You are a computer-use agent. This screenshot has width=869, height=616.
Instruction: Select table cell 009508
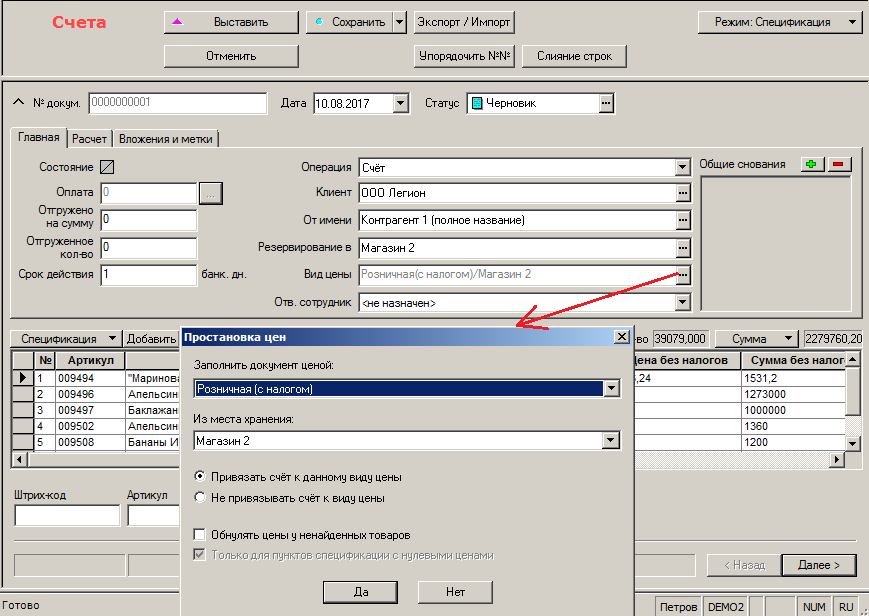[x=90, y=442]
